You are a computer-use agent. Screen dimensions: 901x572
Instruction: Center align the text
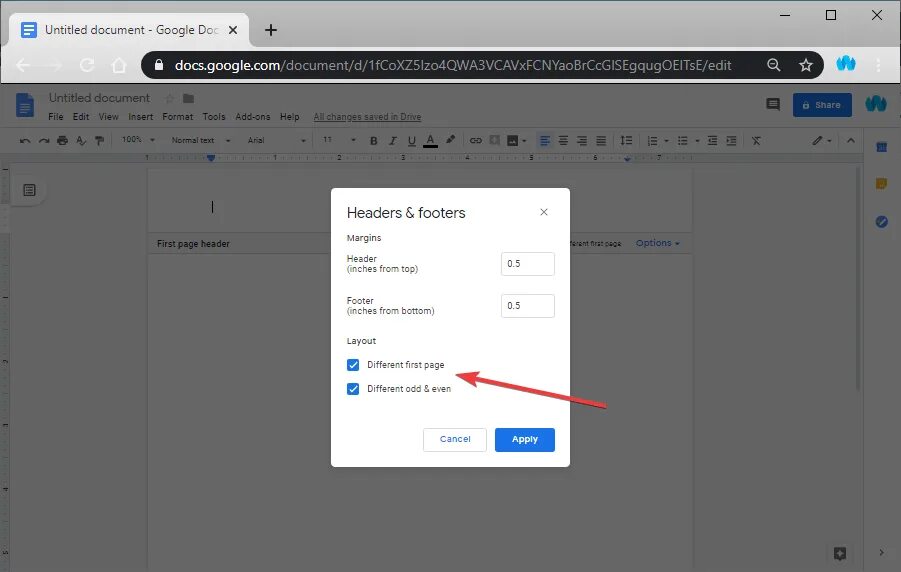563,141
